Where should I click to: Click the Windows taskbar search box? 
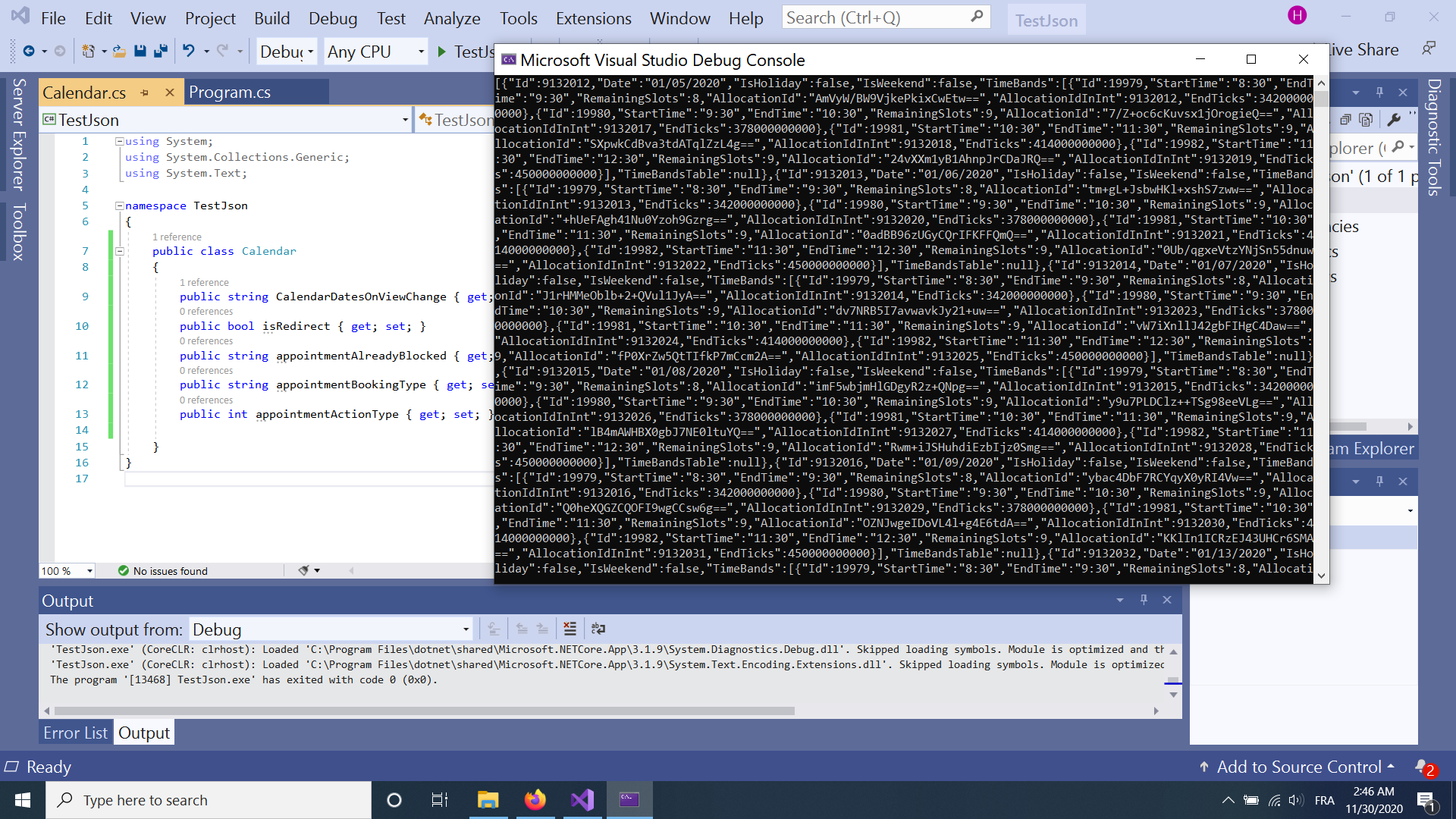(x=209, y=800)
